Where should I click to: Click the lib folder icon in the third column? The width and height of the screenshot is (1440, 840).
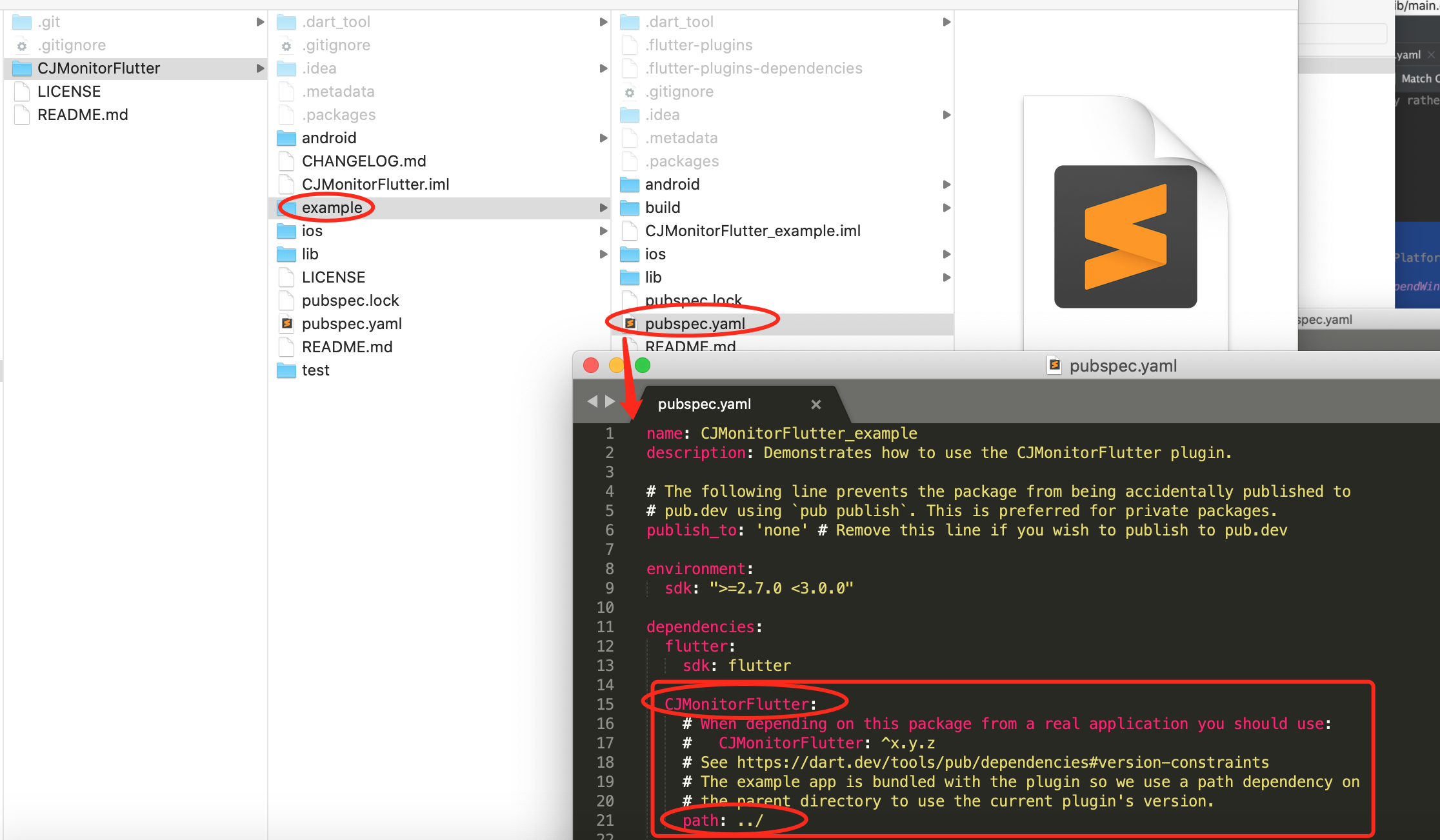tap(630, 277)
